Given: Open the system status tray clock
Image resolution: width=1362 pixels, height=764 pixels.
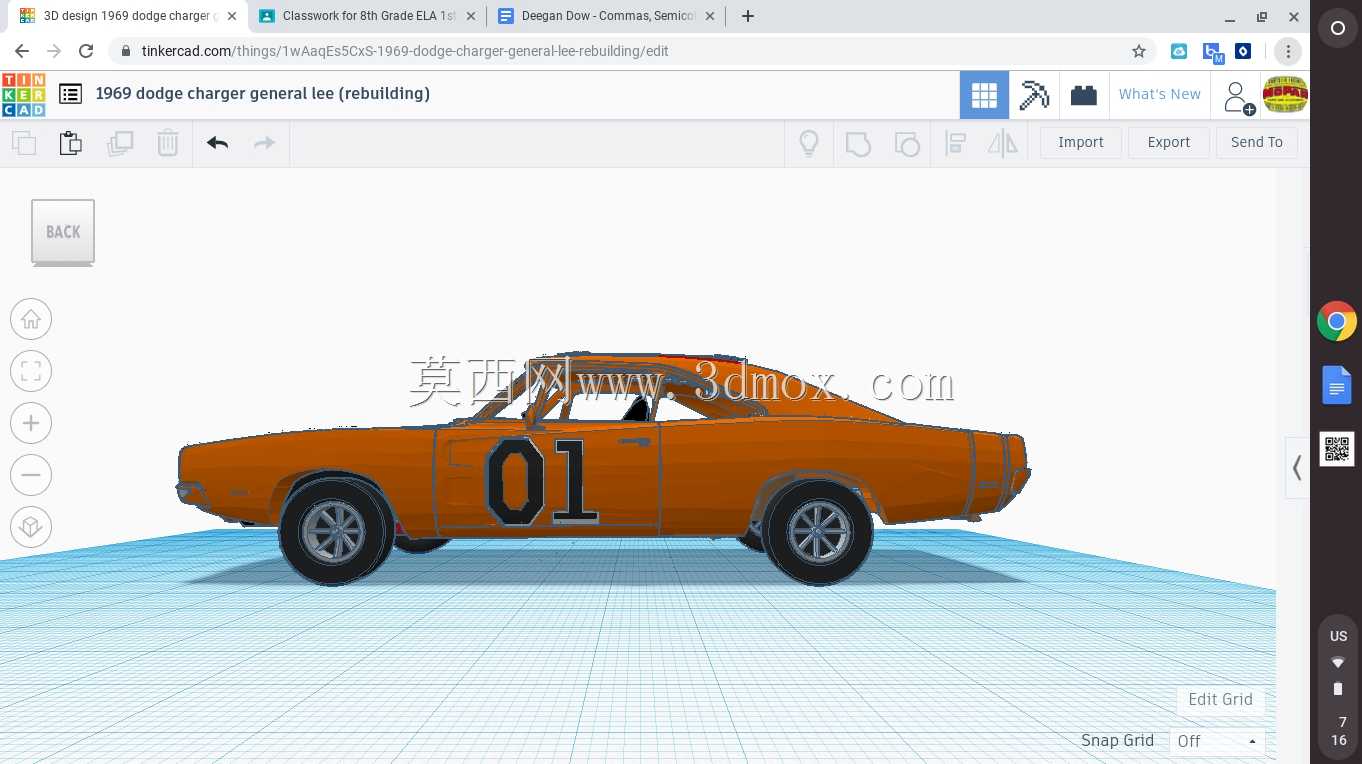Looking at the screenshot, I should coord(1338,731).
